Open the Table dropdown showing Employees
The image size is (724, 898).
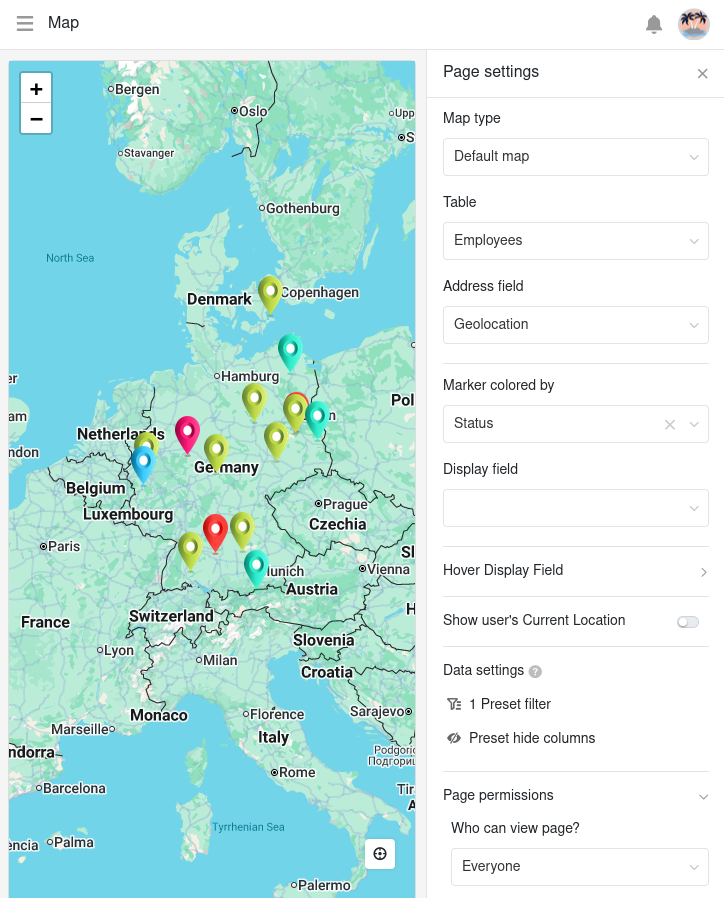click(575, 241)
